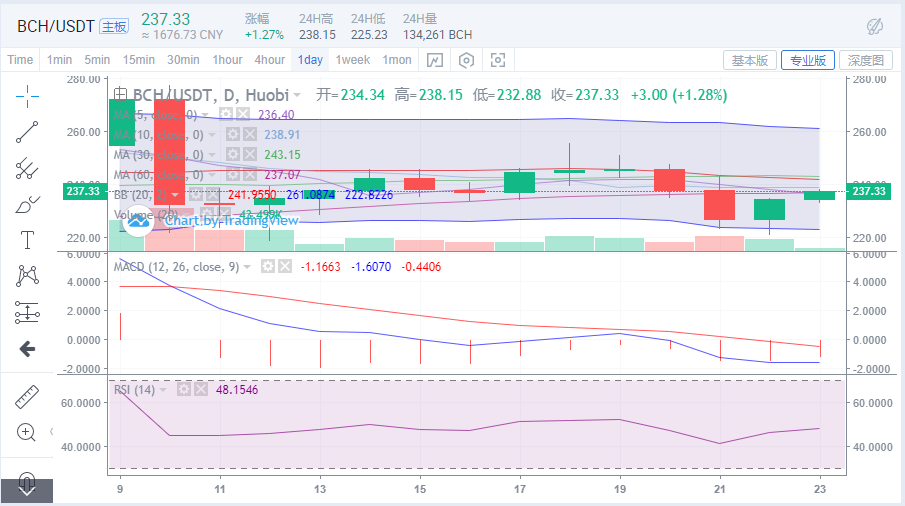
Task: Click the left 237.33 current price label
Action: click(84, 191)
